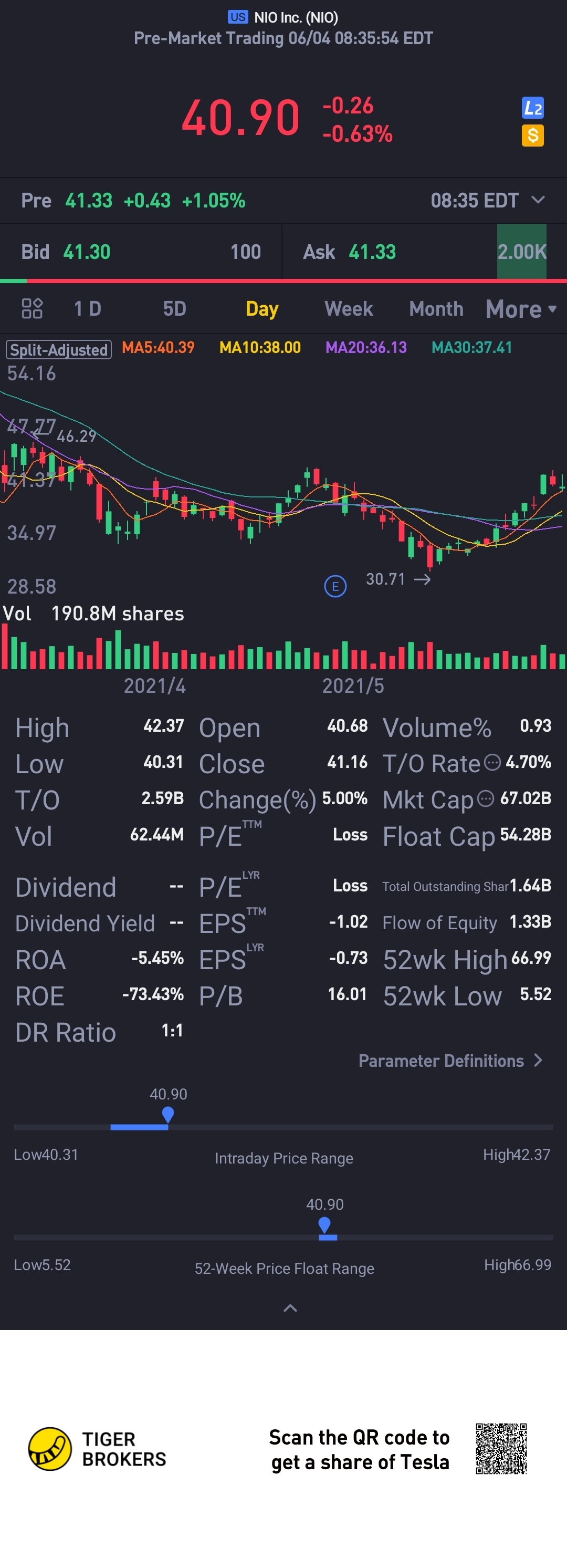Open the chart layout grid icon
Viewport: 567px width, 1568px height.
(32, 308)
